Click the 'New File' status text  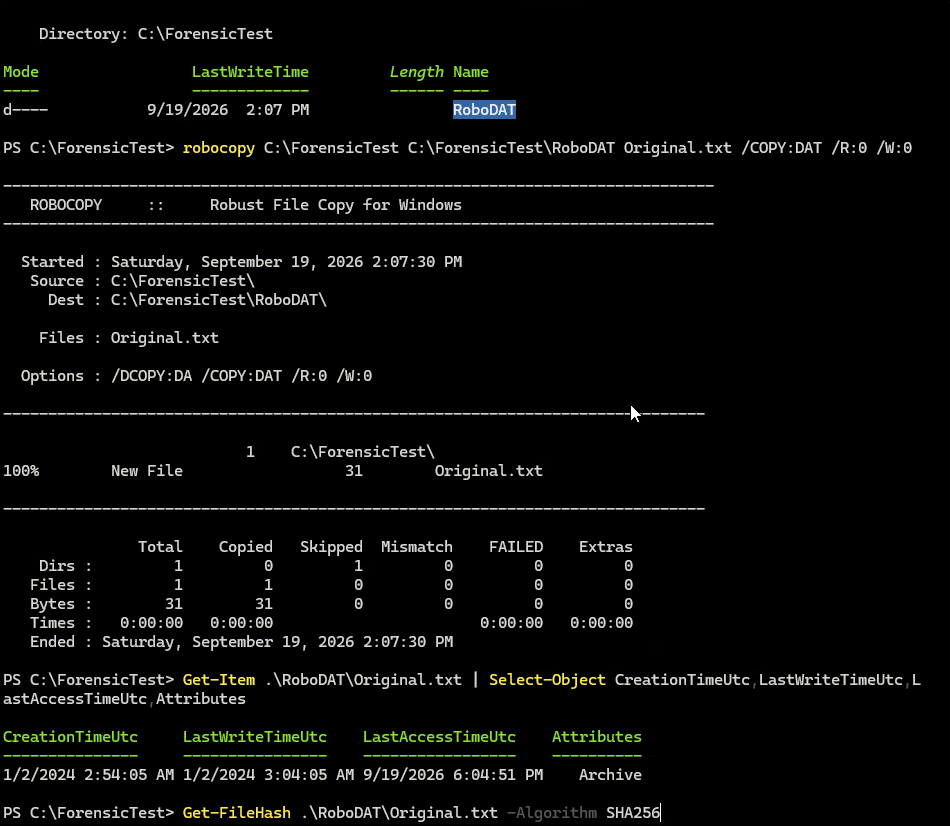[147, 471]
